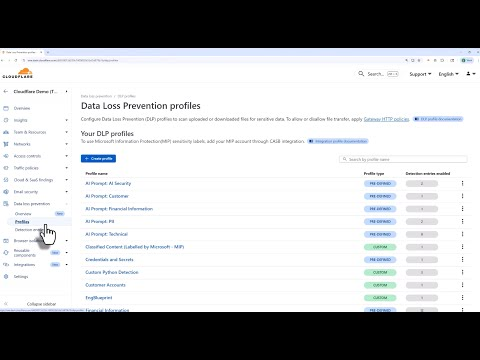Viewport: 480px width, 360px height.
Task: Open actions menu for Custom Python Detection
Action: coord(462,272)
